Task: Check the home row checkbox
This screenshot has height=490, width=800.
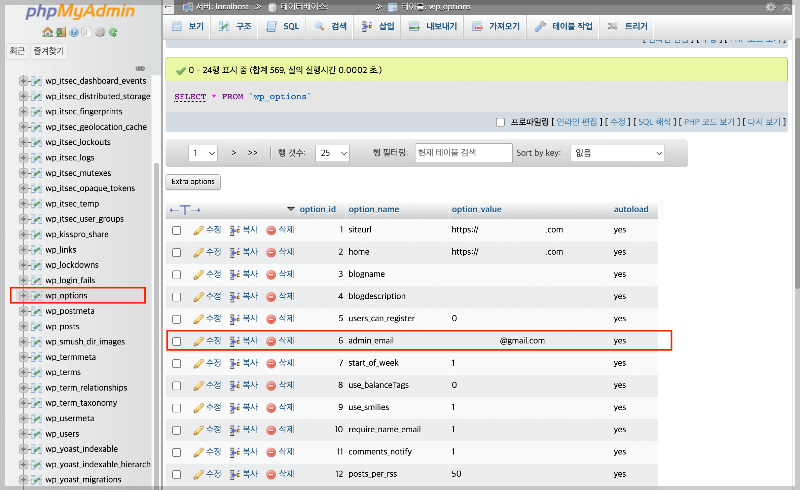Action: point(177,253)
